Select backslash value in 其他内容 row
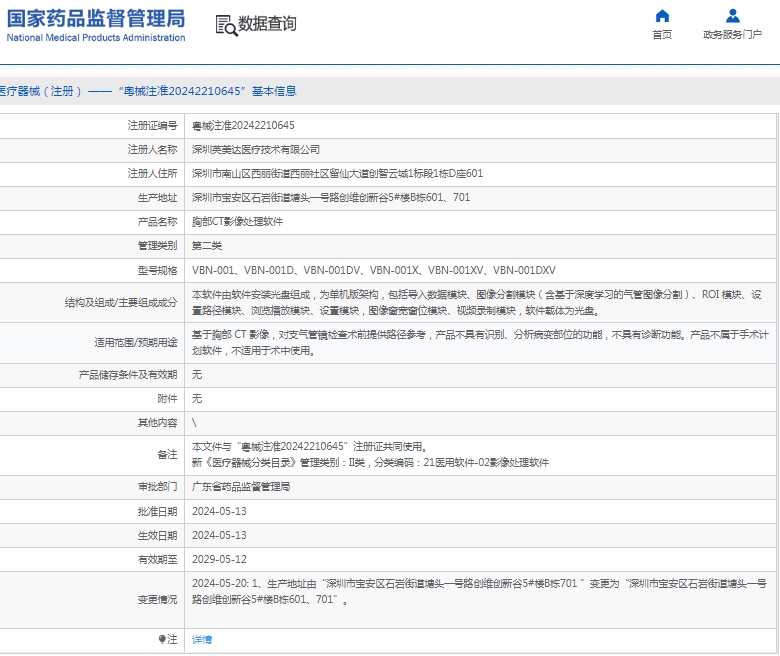 coord(194,423)
